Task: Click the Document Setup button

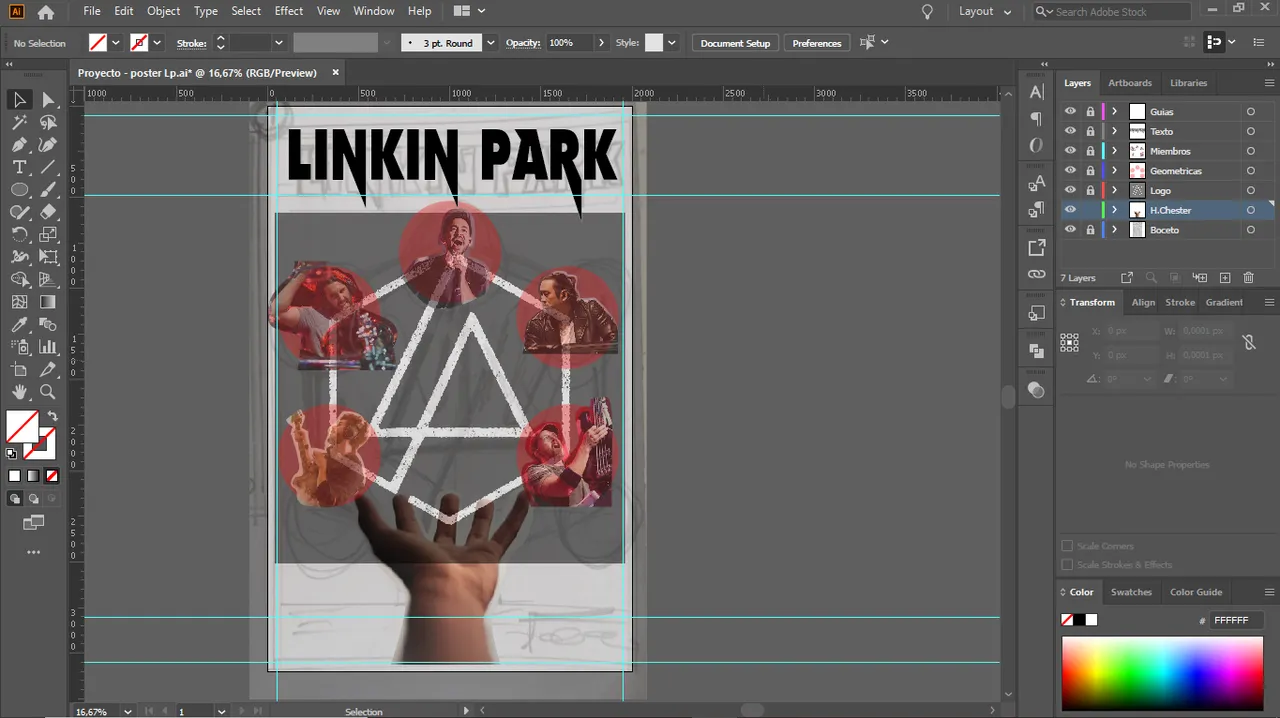Action: pos(735,43)
